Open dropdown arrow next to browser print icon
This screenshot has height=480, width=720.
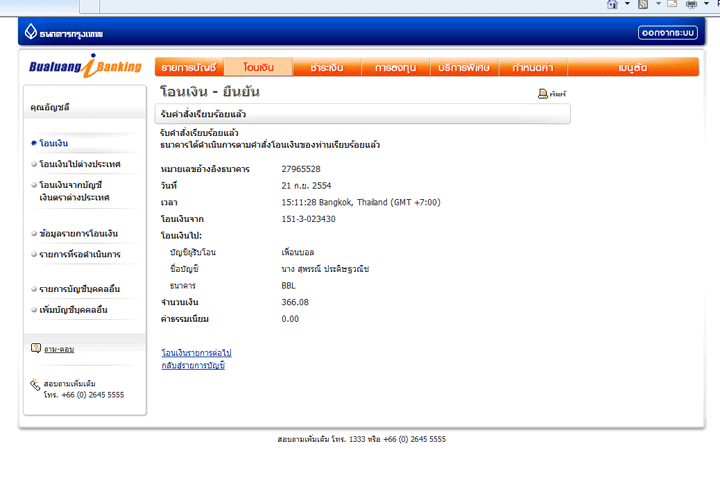706,4
